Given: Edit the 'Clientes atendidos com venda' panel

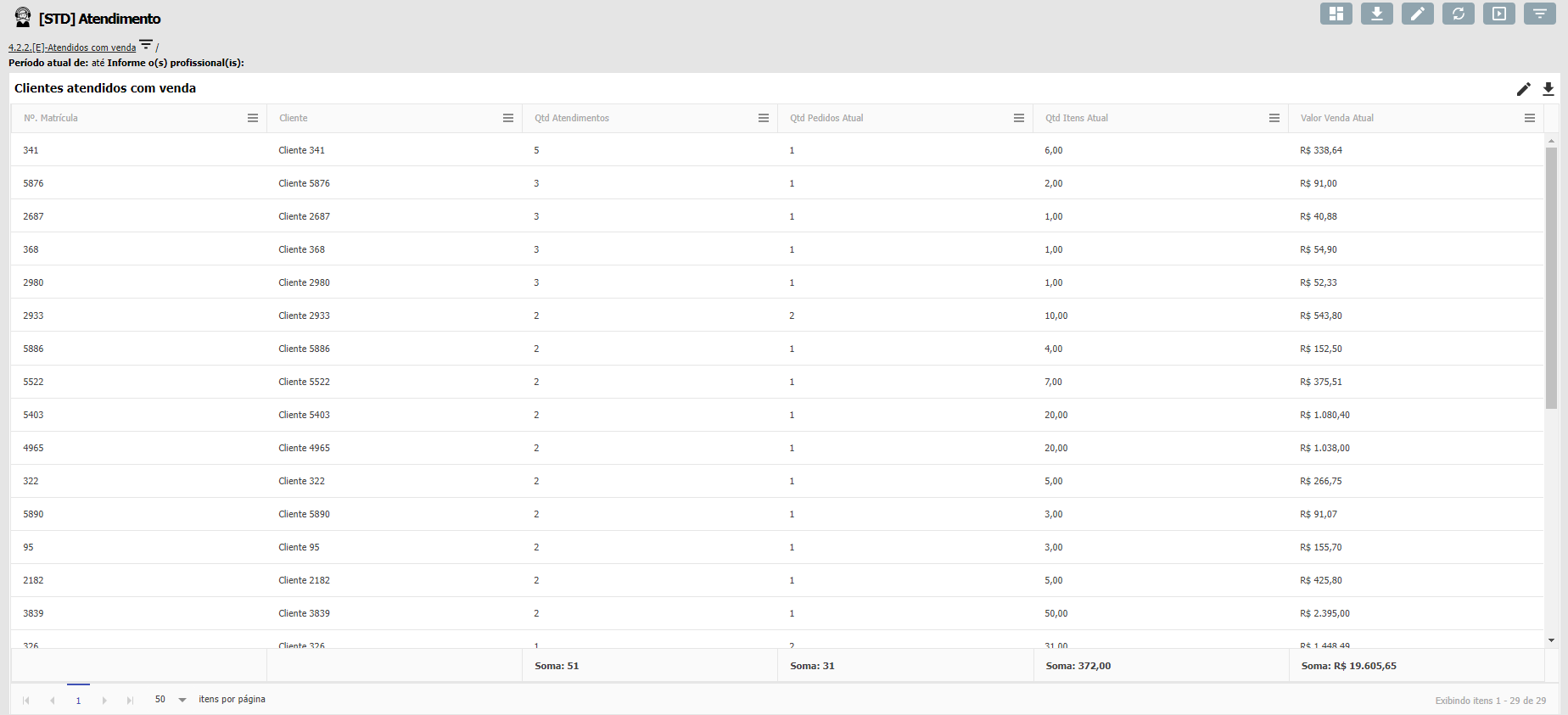Looking at the screenshot, I should pos(1524,89).
